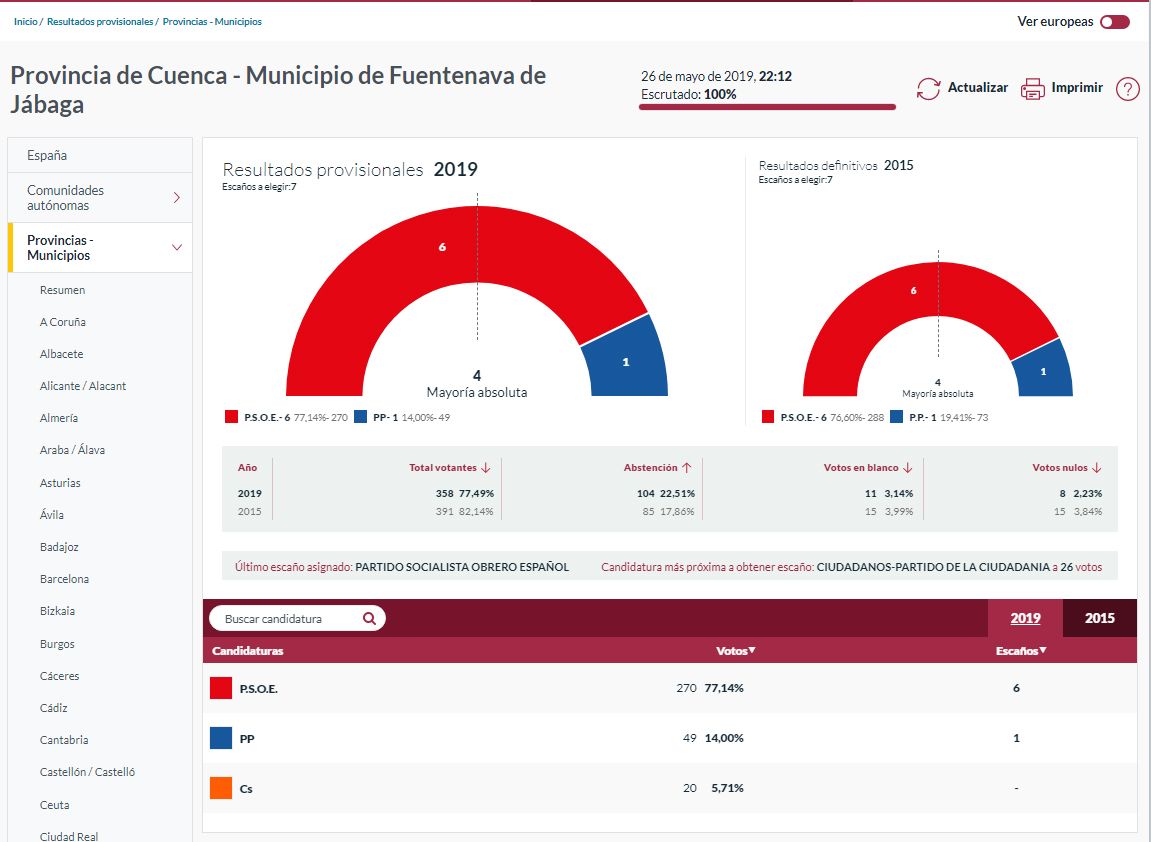Open the help question mark icon
Image resolution: width=1151 pixels, height=842 pixels.
(x=1127, y=89)
